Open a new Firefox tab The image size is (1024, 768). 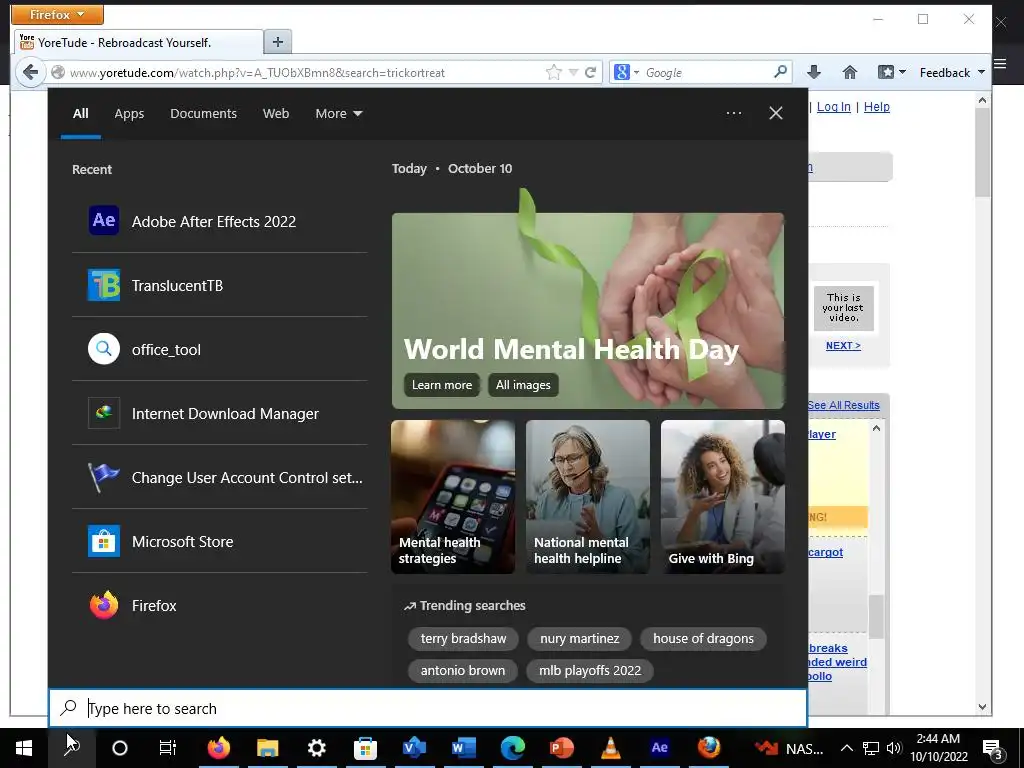(278, 42)
